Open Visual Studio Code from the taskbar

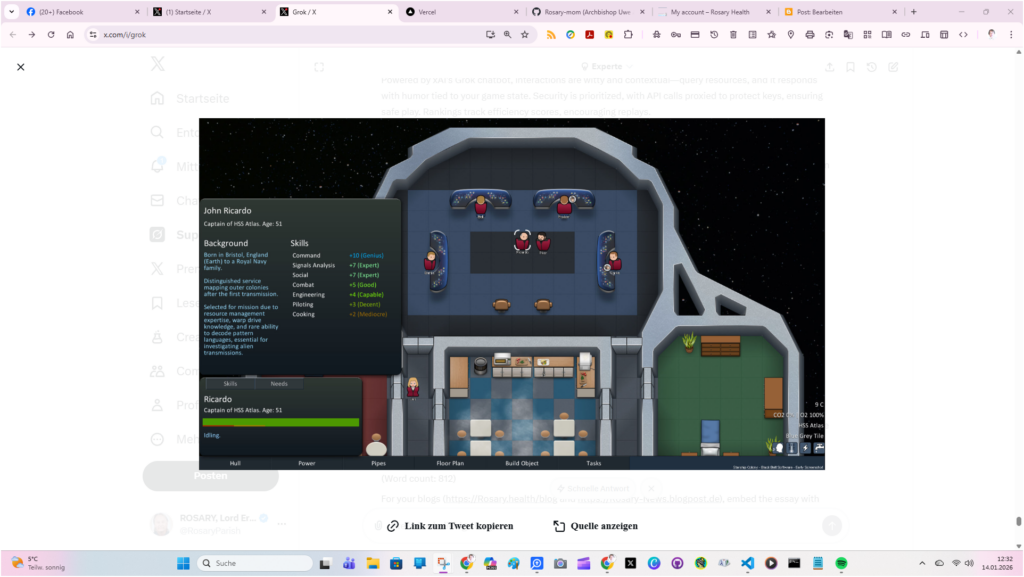[747, 563]
